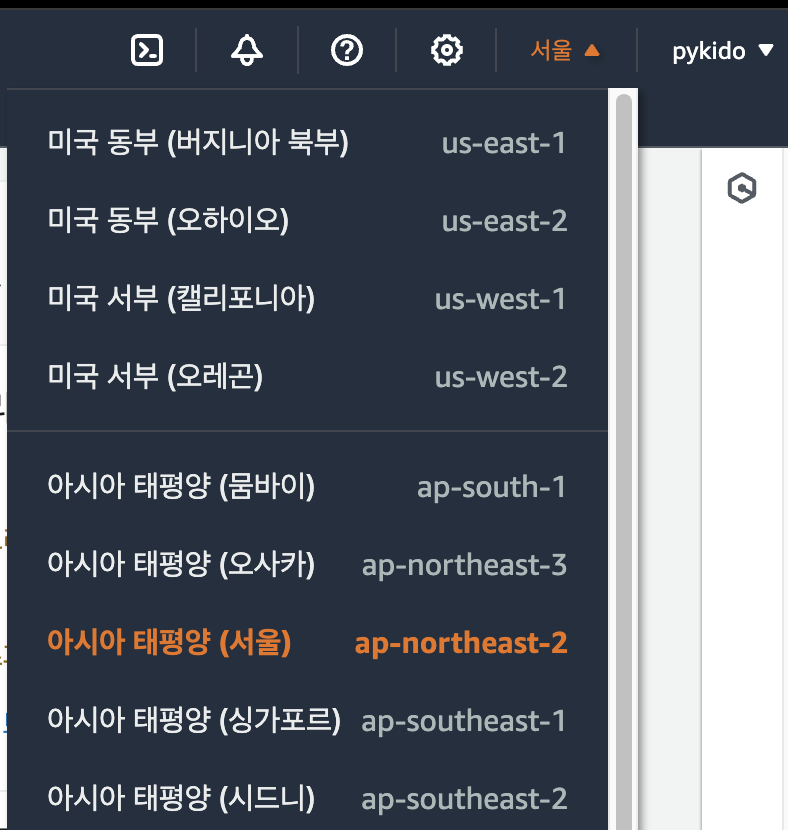Open the settings gear icon

click(x=447, y=50)
